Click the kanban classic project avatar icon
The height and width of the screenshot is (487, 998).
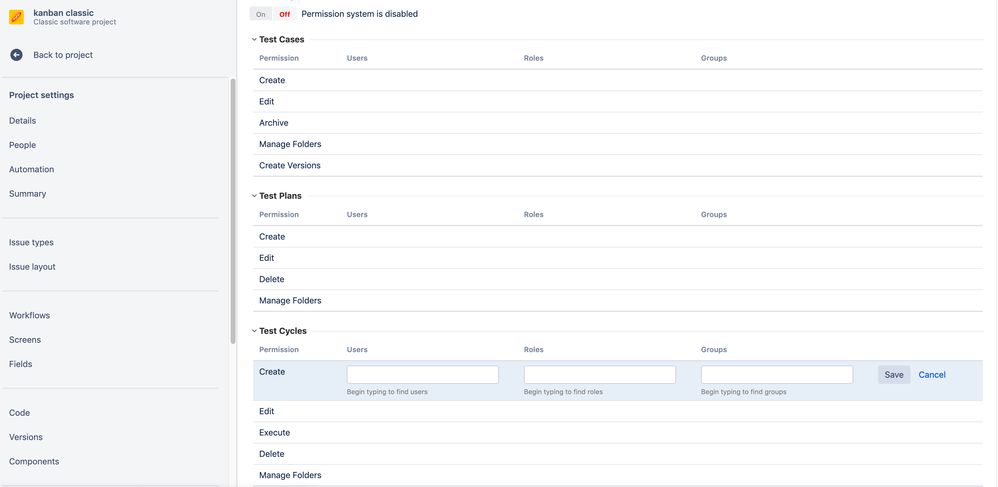tap(17, 17)
